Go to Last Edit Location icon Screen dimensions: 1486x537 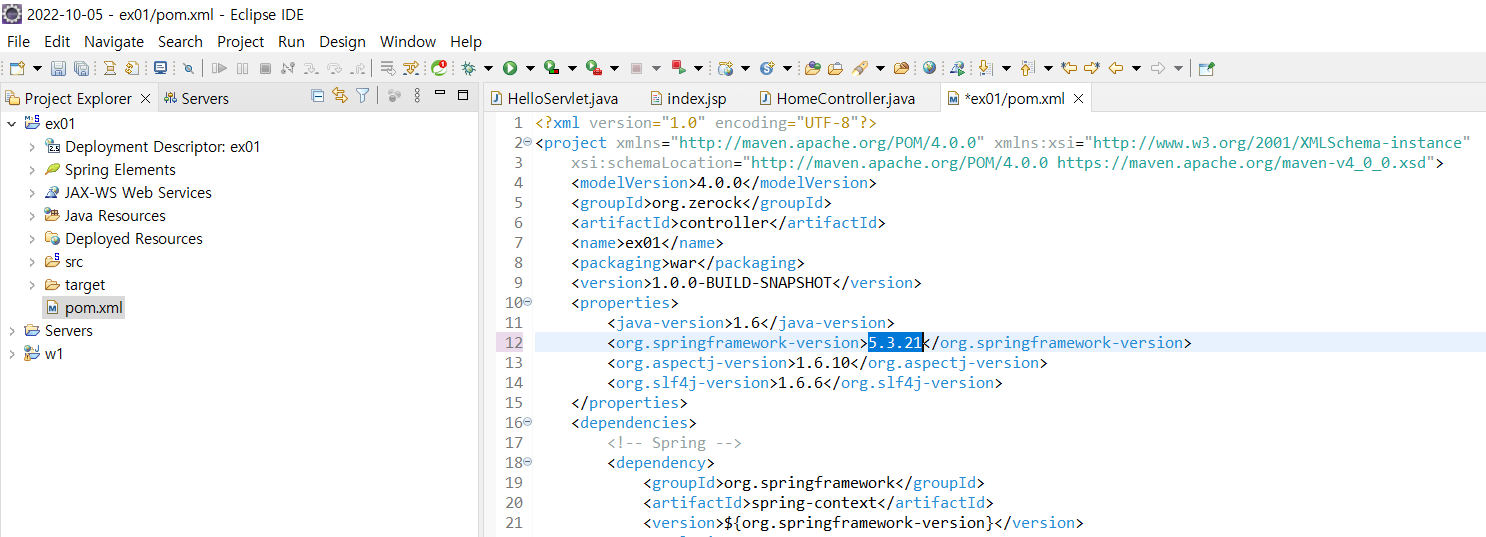click(1069, 68)
